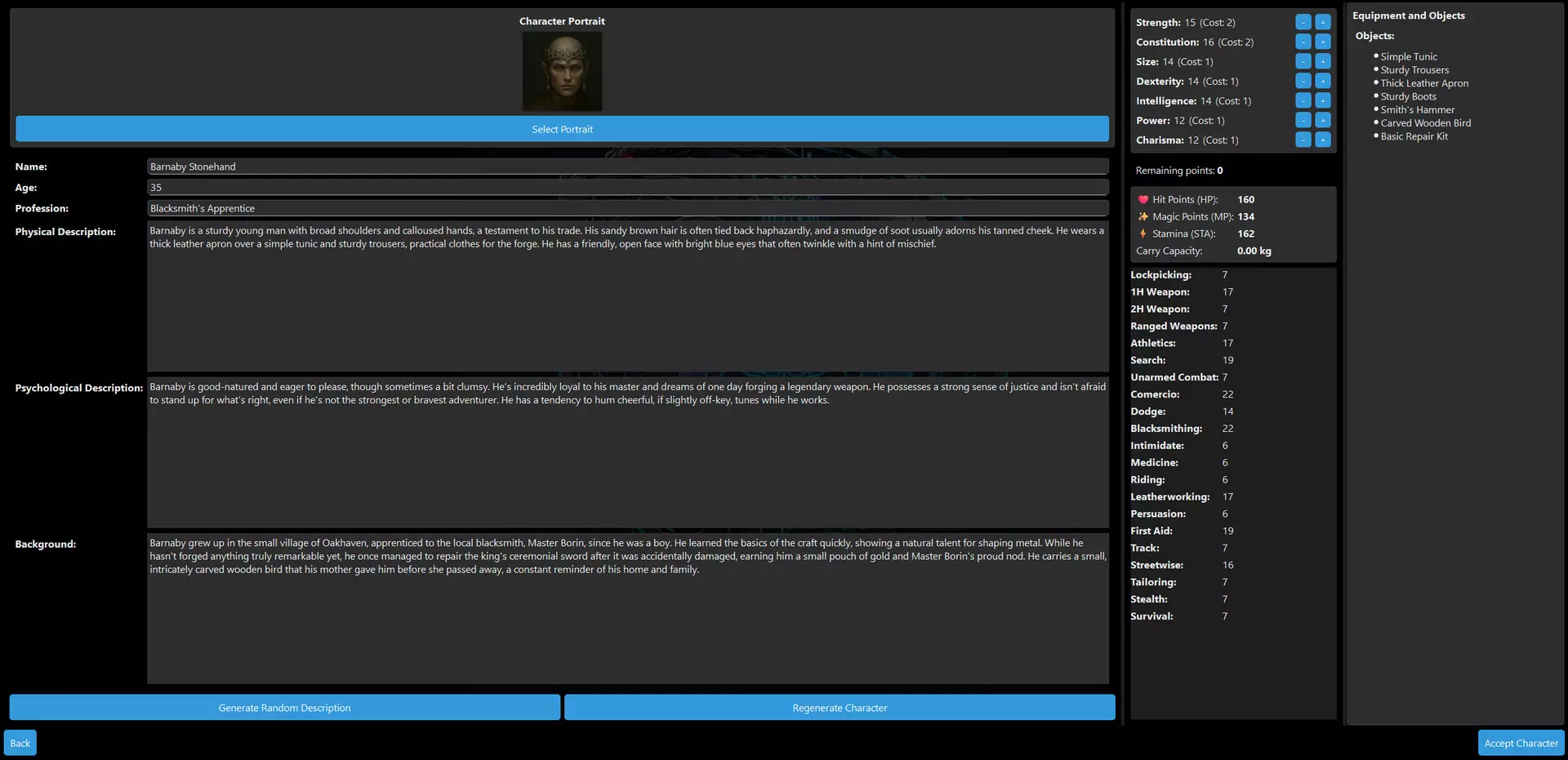Click the Magic Points sparkle icon
Viewport: 1568px width, 760px height.
1143,216
